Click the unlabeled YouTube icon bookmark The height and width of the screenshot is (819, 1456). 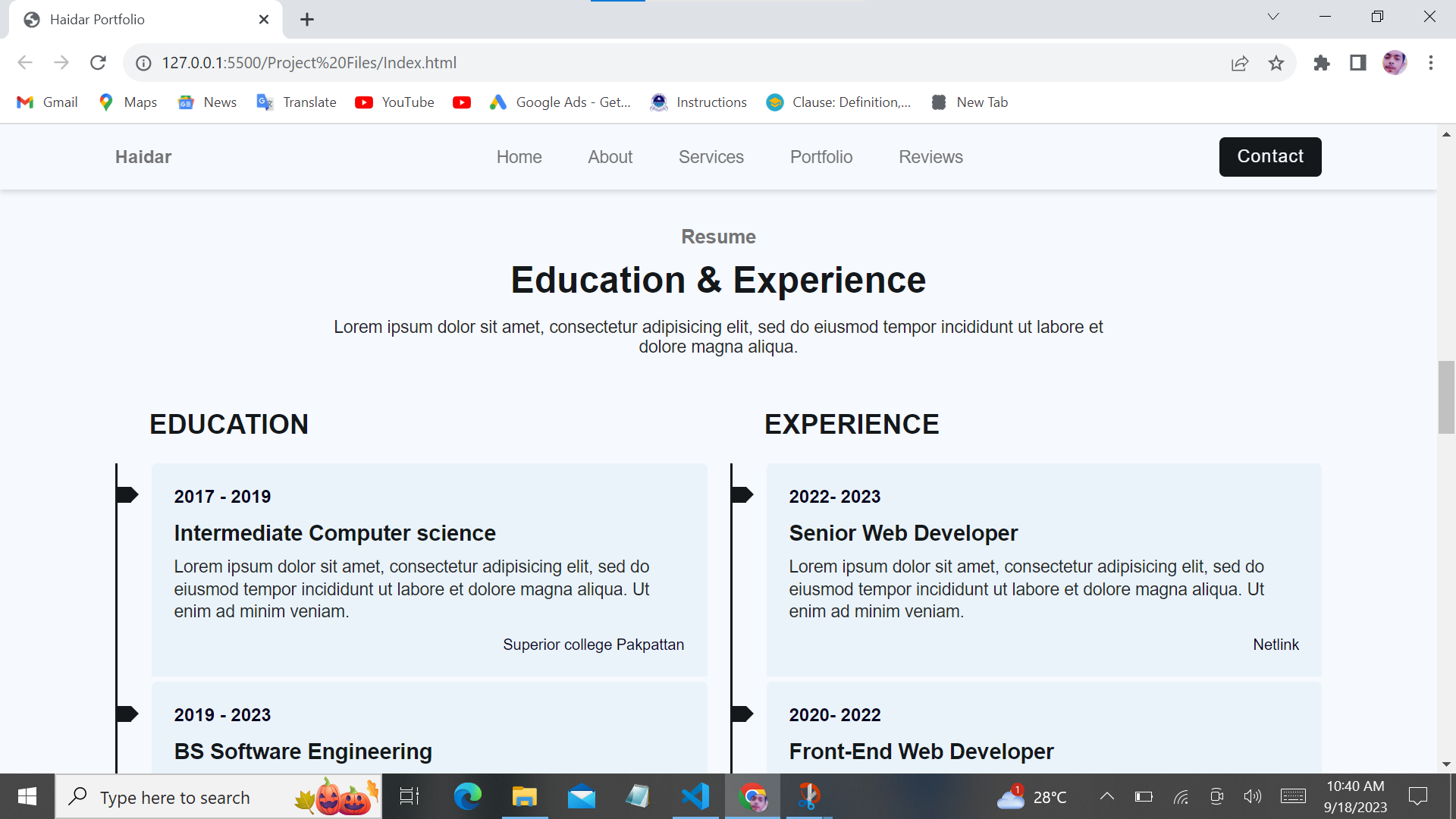[462, 102]
